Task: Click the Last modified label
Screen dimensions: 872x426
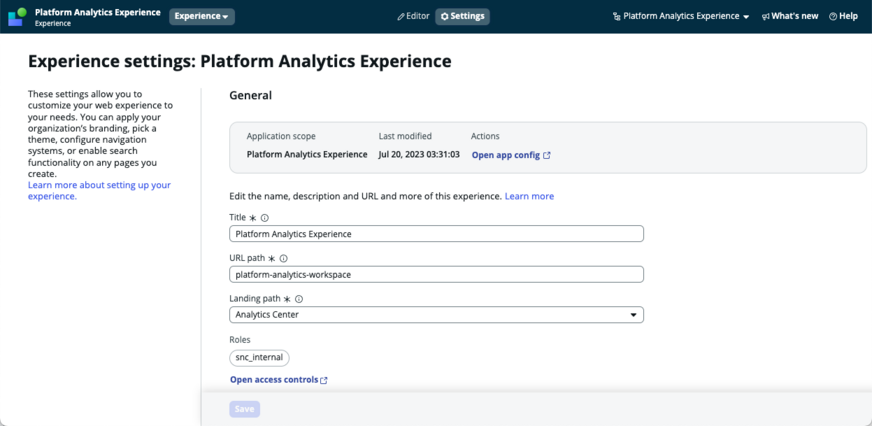Action: 405,136
